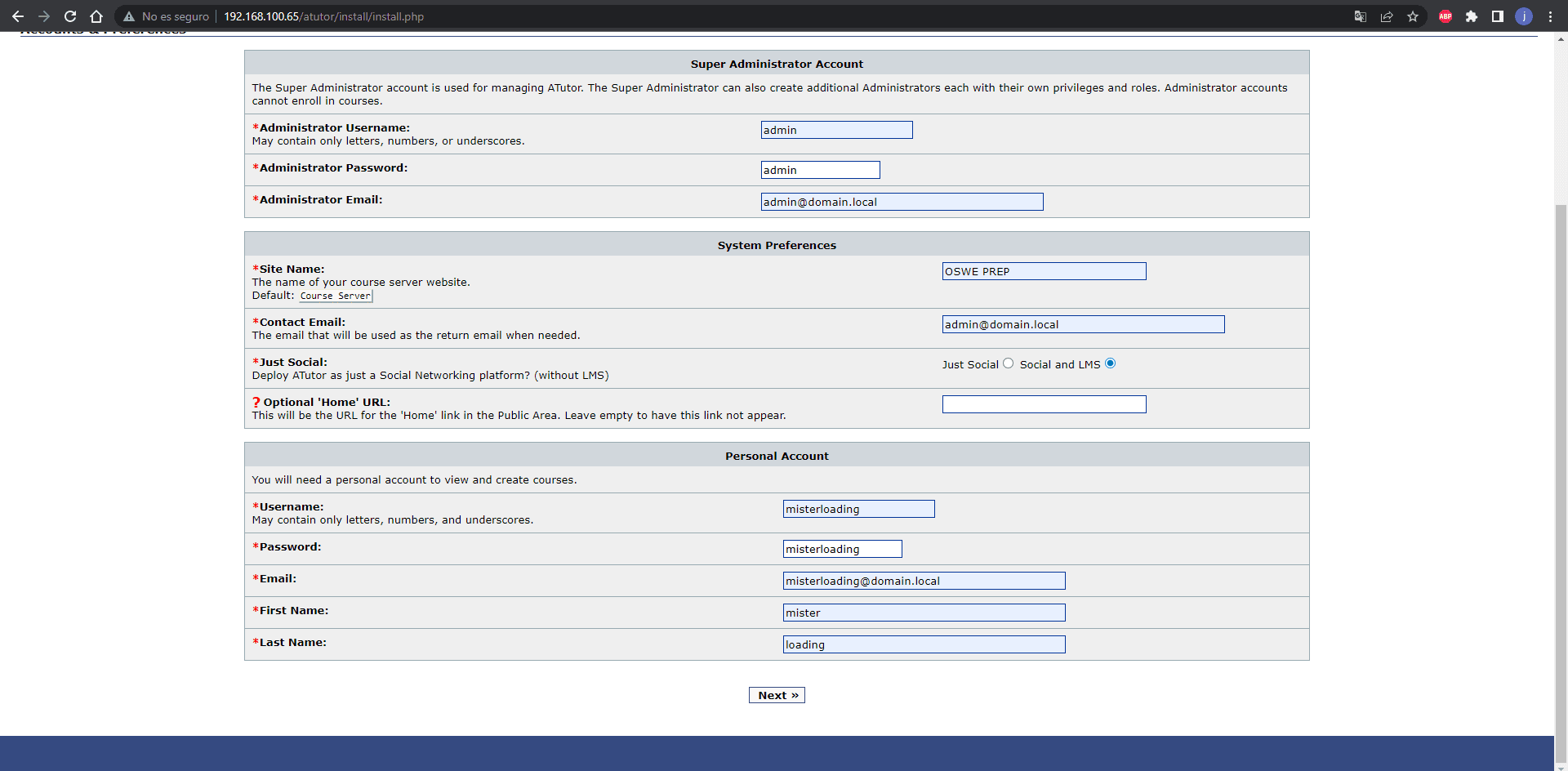1568x771 pixels.
Task: Open the Chrome three-dot menu
Action: [x=1550, y=16]
